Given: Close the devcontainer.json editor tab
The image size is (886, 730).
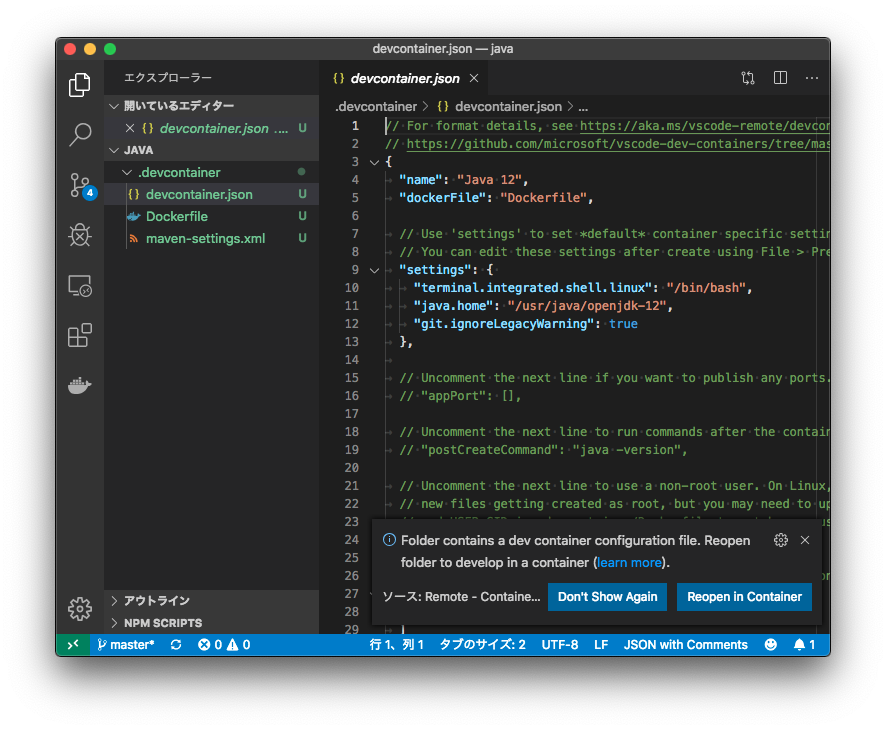Looking at the screenshot, I should click(474, 79).
